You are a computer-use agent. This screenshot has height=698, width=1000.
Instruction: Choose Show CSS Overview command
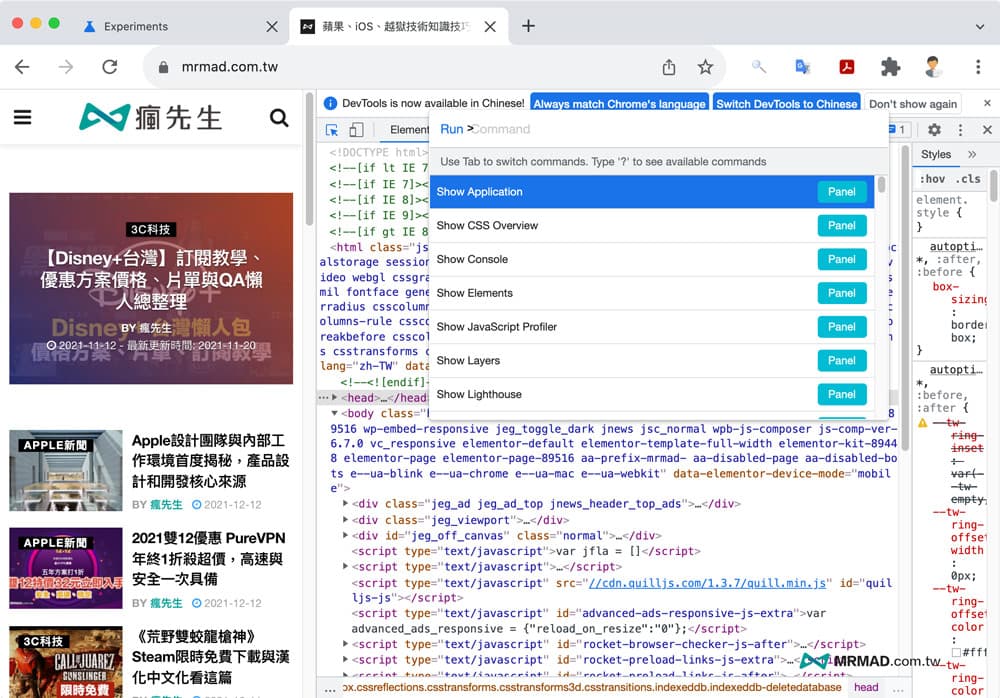(x=652, y=226)
